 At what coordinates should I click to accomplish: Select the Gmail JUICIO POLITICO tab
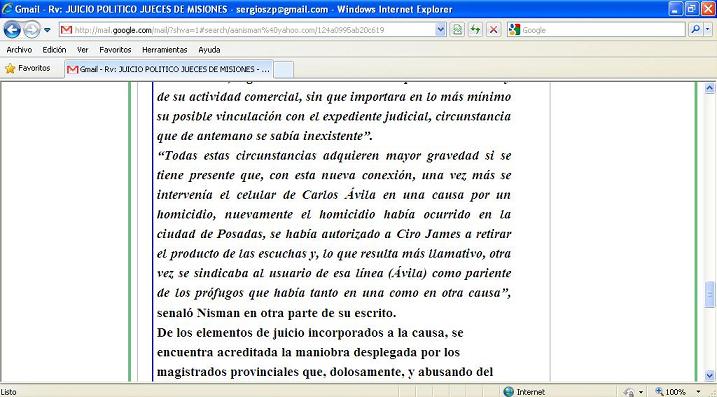[169, 69]
